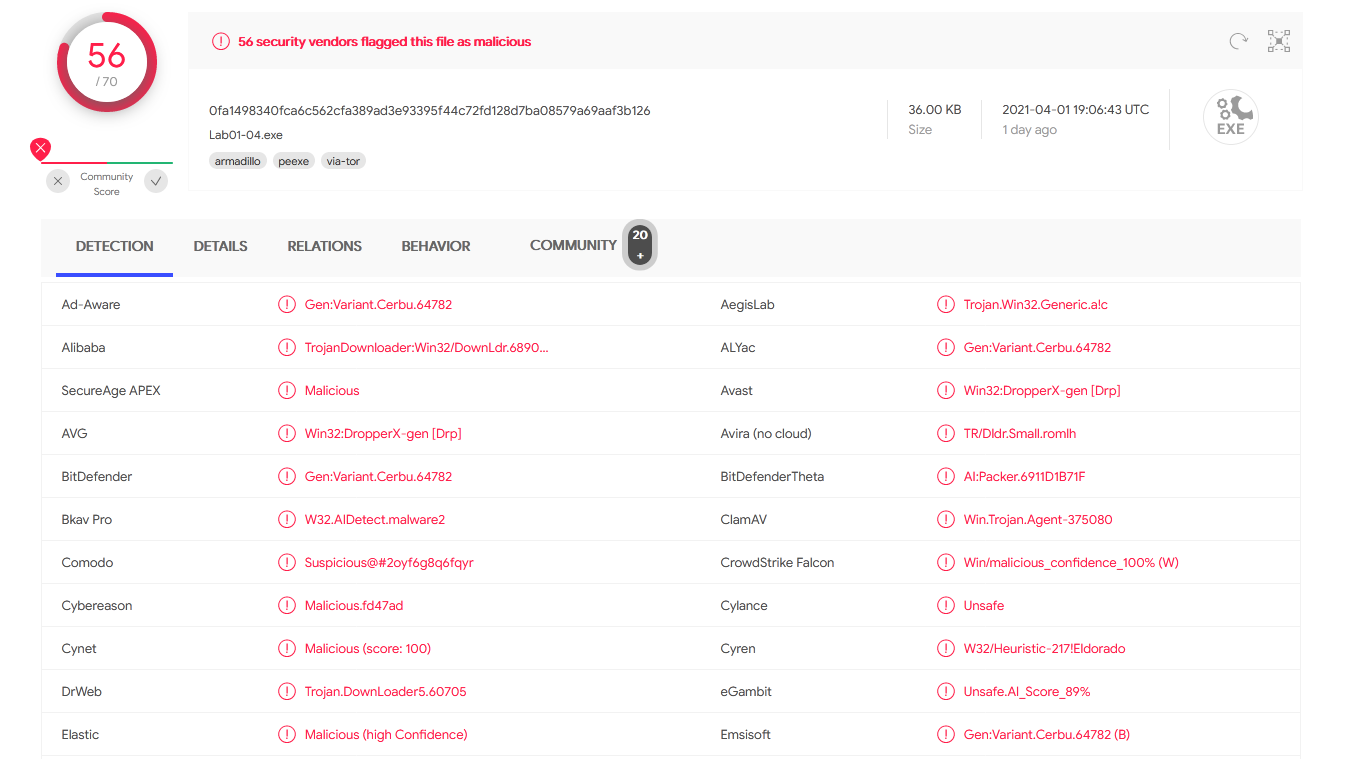
Task: Switch to the DETAILS tab
Action: coord(220,246)
